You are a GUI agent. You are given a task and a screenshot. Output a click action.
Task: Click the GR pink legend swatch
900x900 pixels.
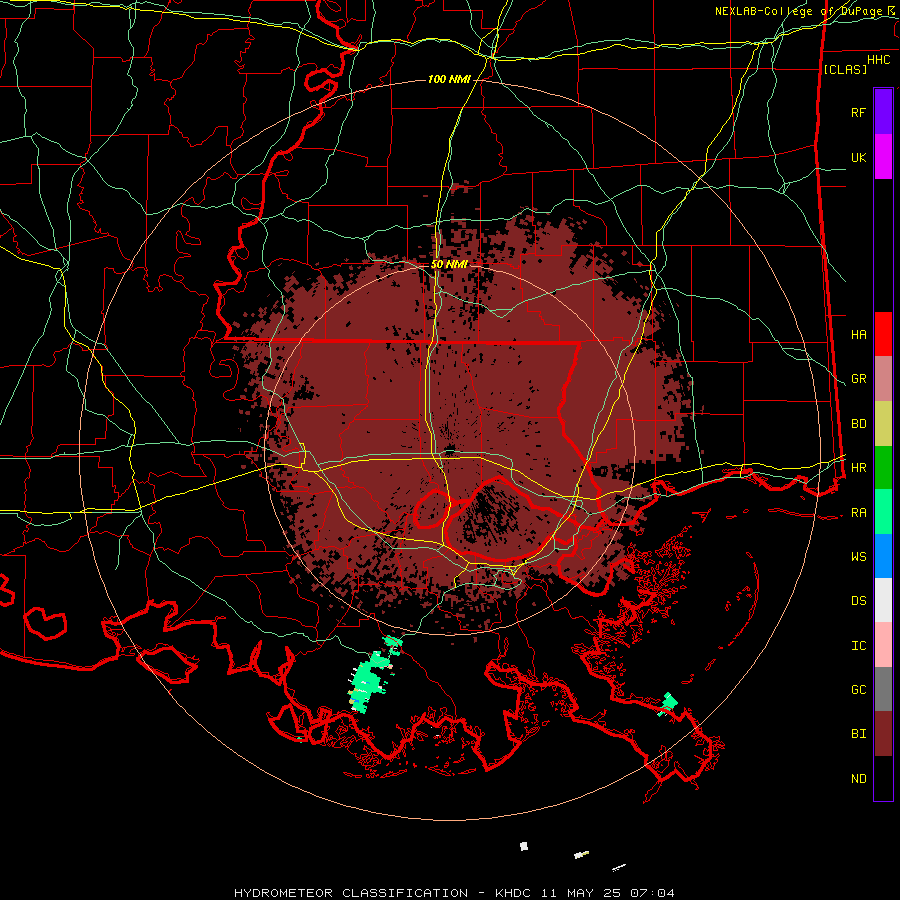tap(883, 379)
